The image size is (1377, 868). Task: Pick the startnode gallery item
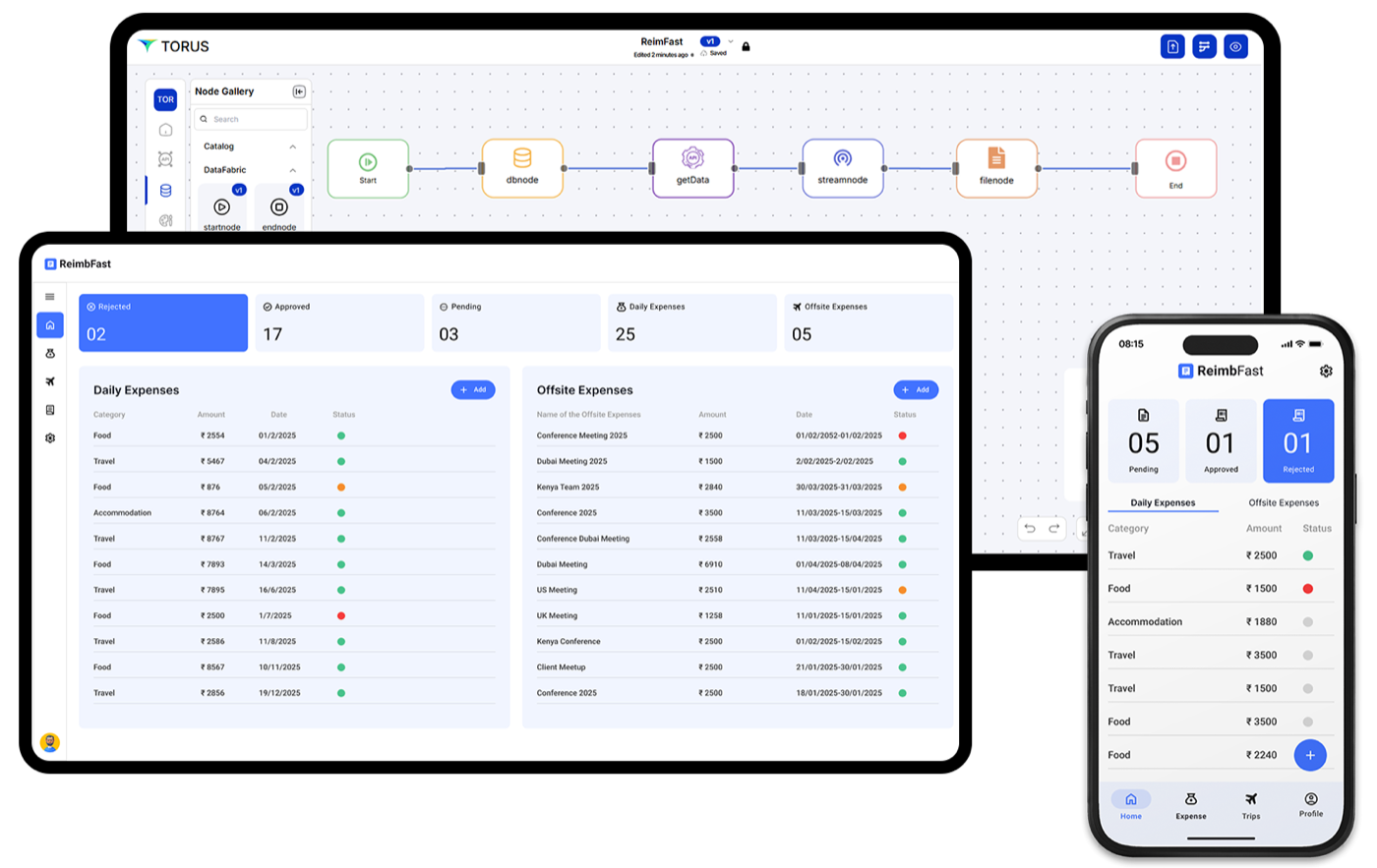click(x=222, y=209)
